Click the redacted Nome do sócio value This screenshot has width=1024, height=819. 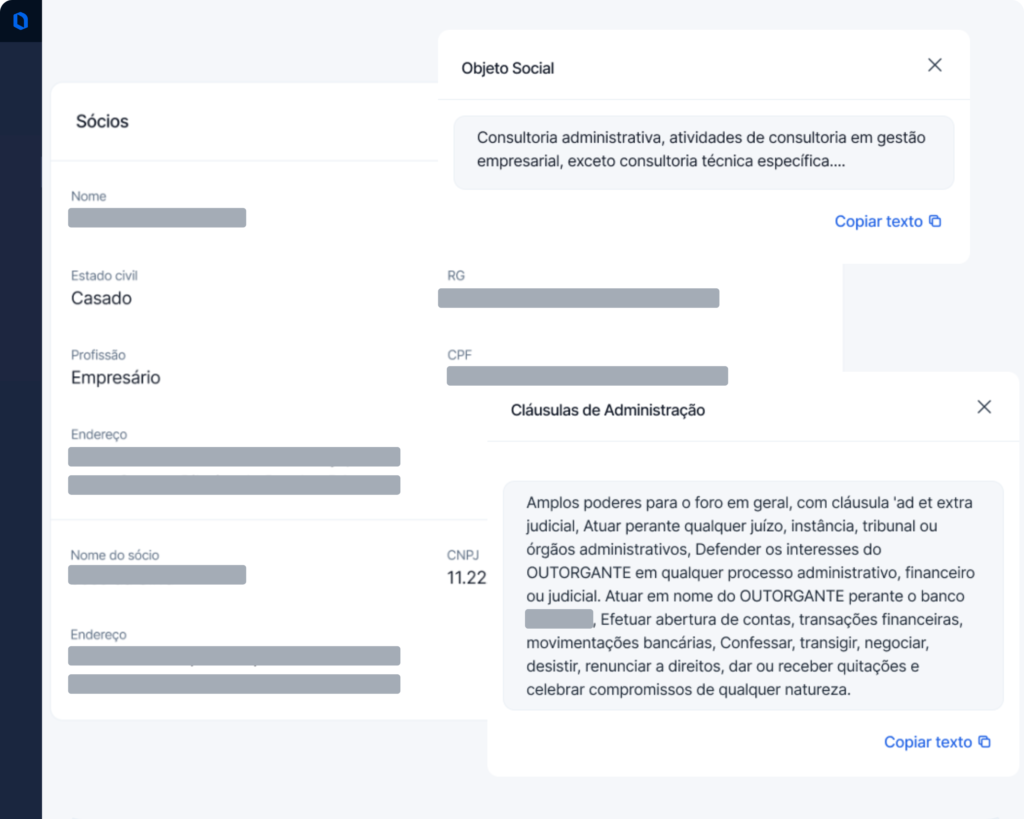tap(157, 575)
